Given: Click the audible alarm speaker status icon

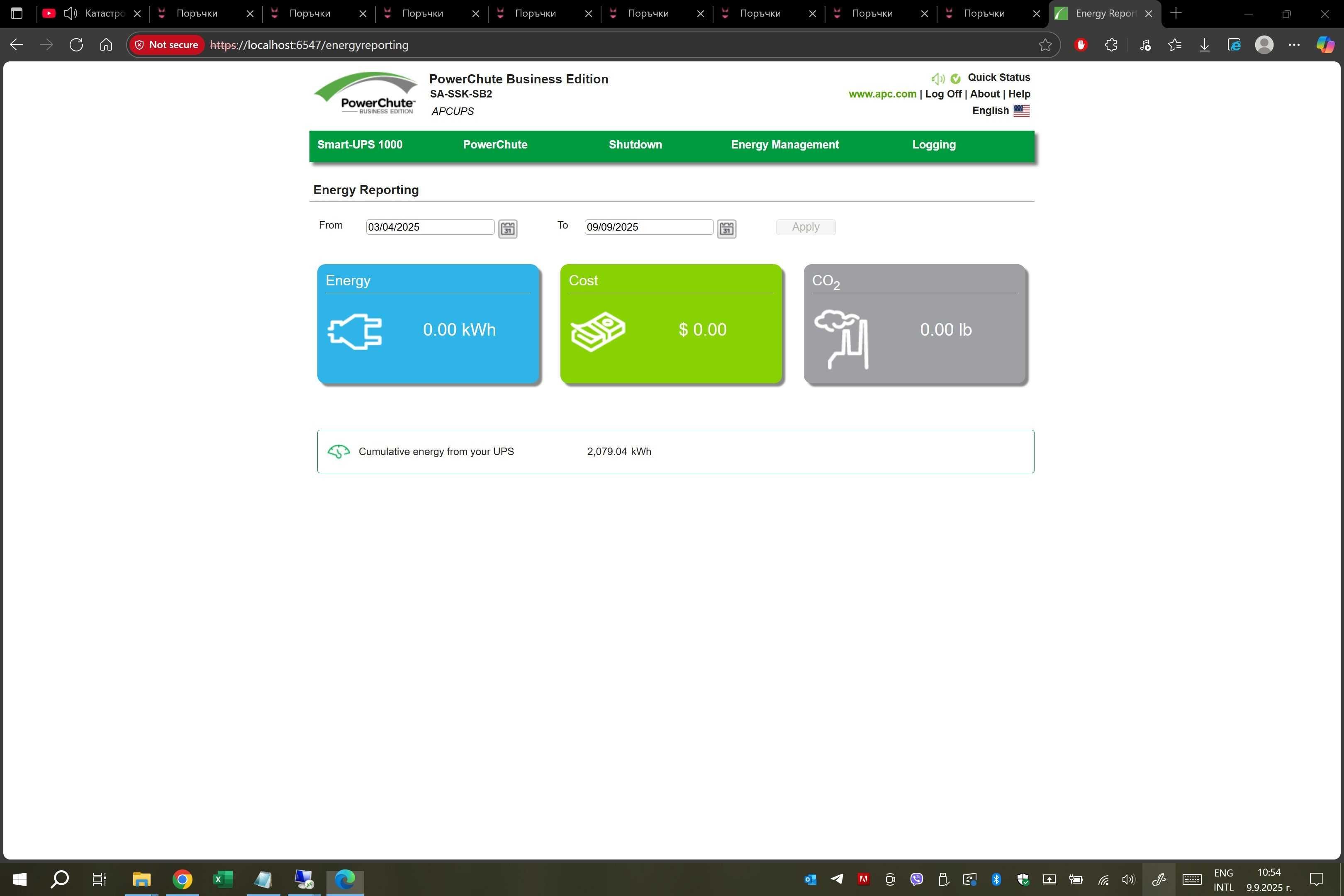Looking at the screenshot, I should (x=938, y=78).
